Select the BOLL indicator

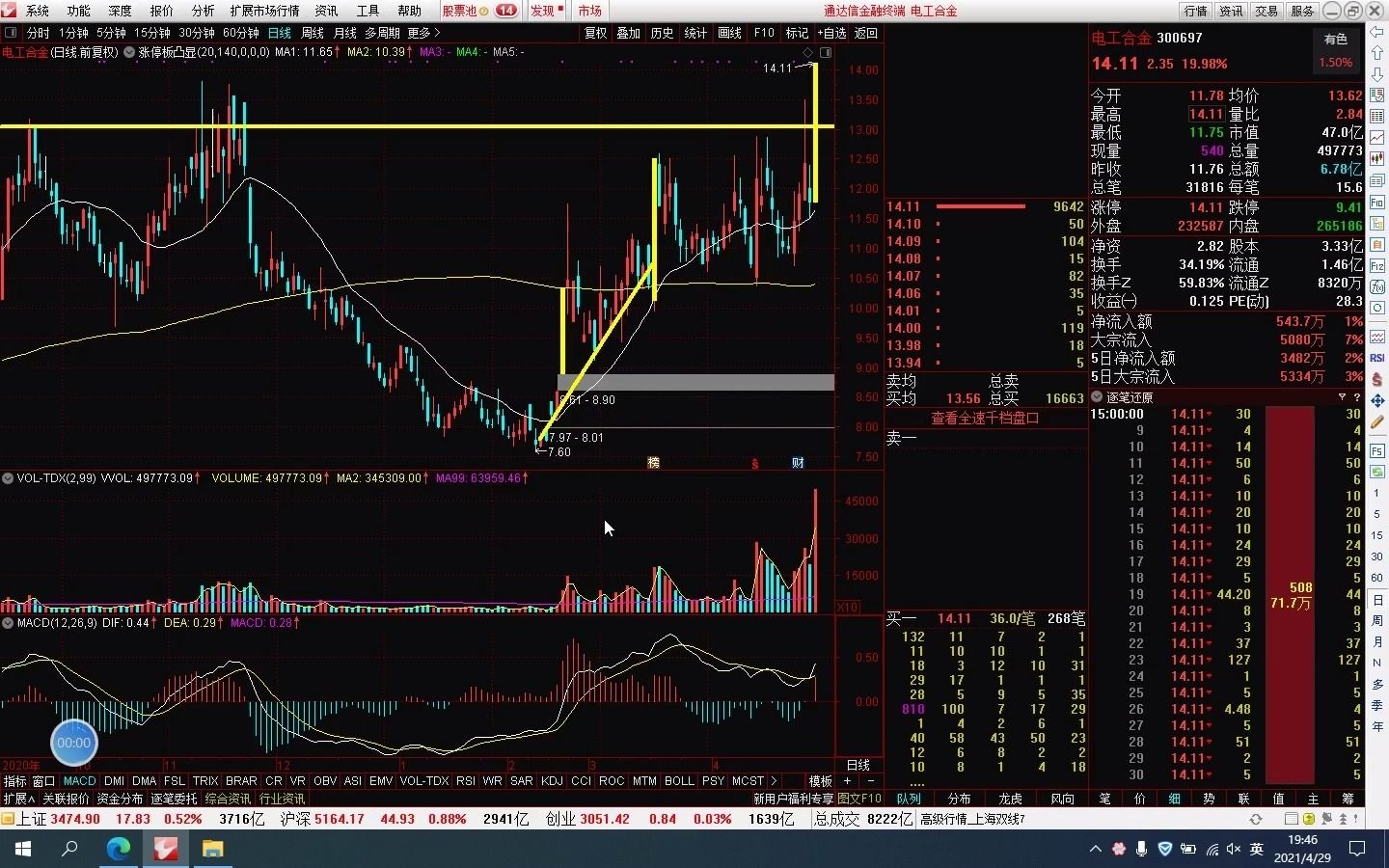(678, 781)
